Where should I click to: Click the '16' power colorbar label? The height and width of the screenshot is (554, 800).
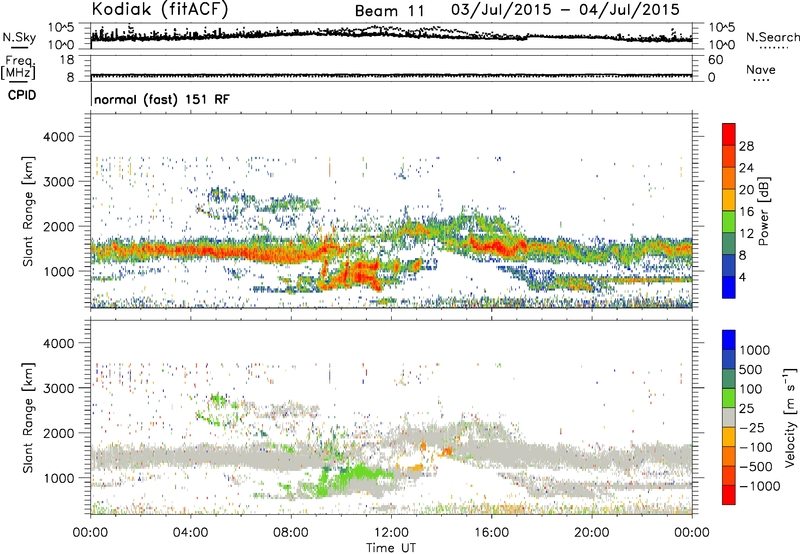point(746,212)
